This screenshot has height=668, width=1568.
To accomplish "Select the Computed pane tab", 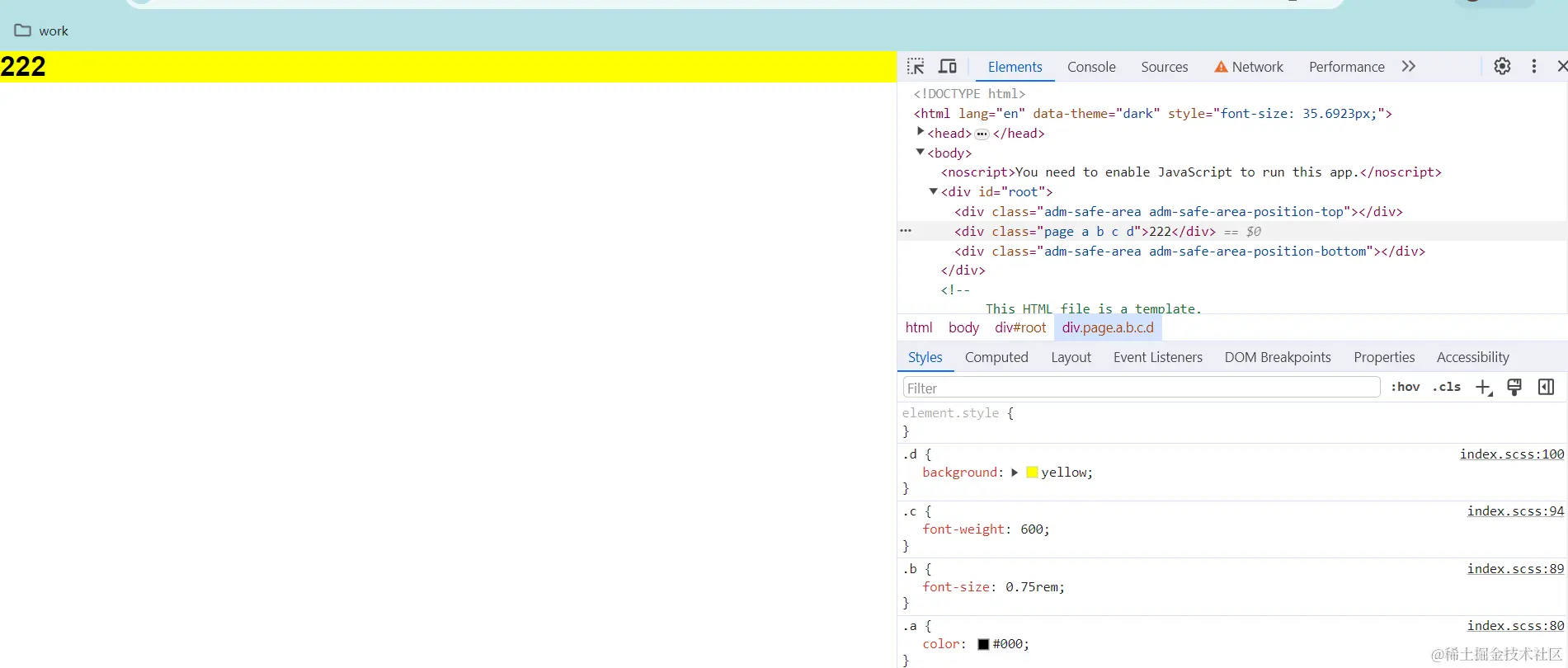I will point(996,357).
